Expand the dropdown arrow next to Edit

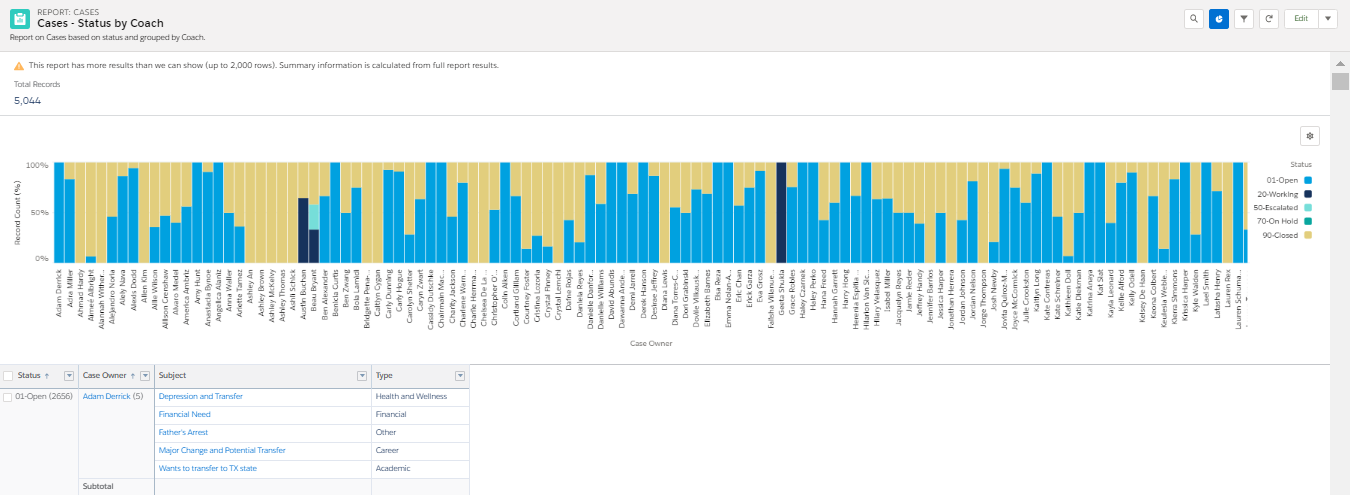pyautogui.click(x=1327, y=18)
